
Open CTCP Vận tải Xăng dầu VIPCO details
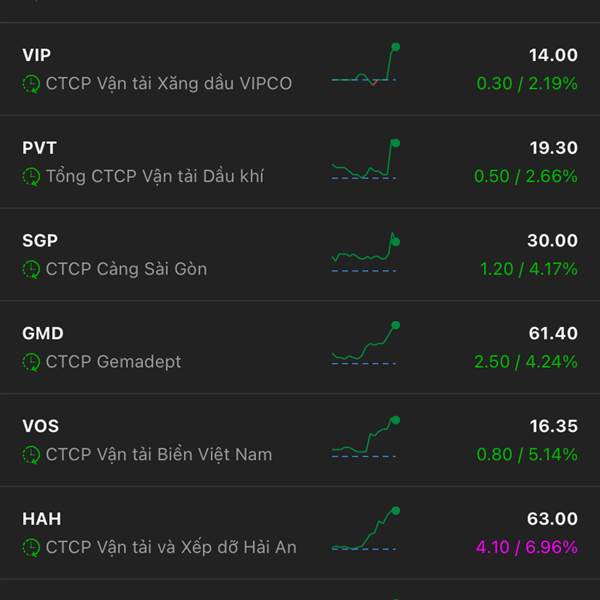168,84
